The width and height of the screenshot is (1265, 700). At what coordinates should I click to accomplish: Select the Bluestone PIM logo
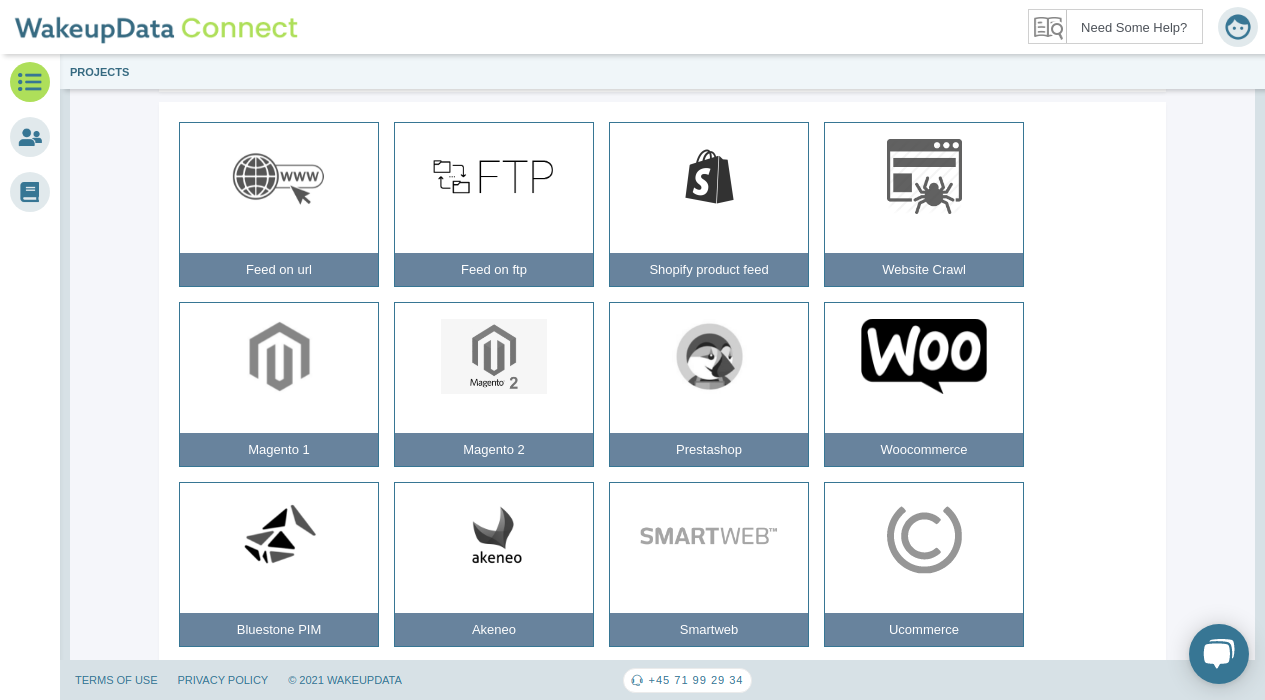[280, 534]
